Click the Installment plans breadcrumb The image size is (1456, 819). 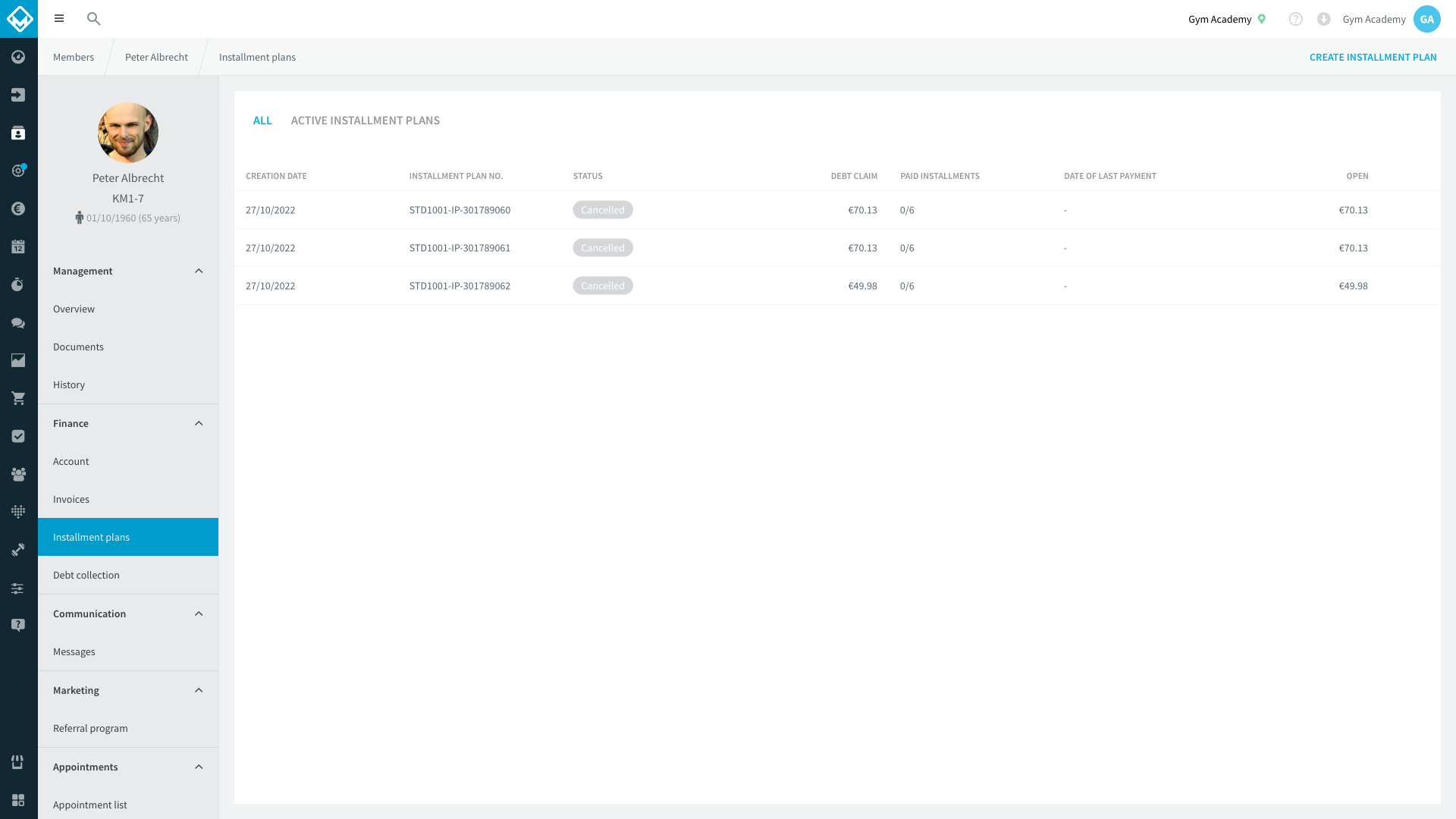(x=257, y=57)
